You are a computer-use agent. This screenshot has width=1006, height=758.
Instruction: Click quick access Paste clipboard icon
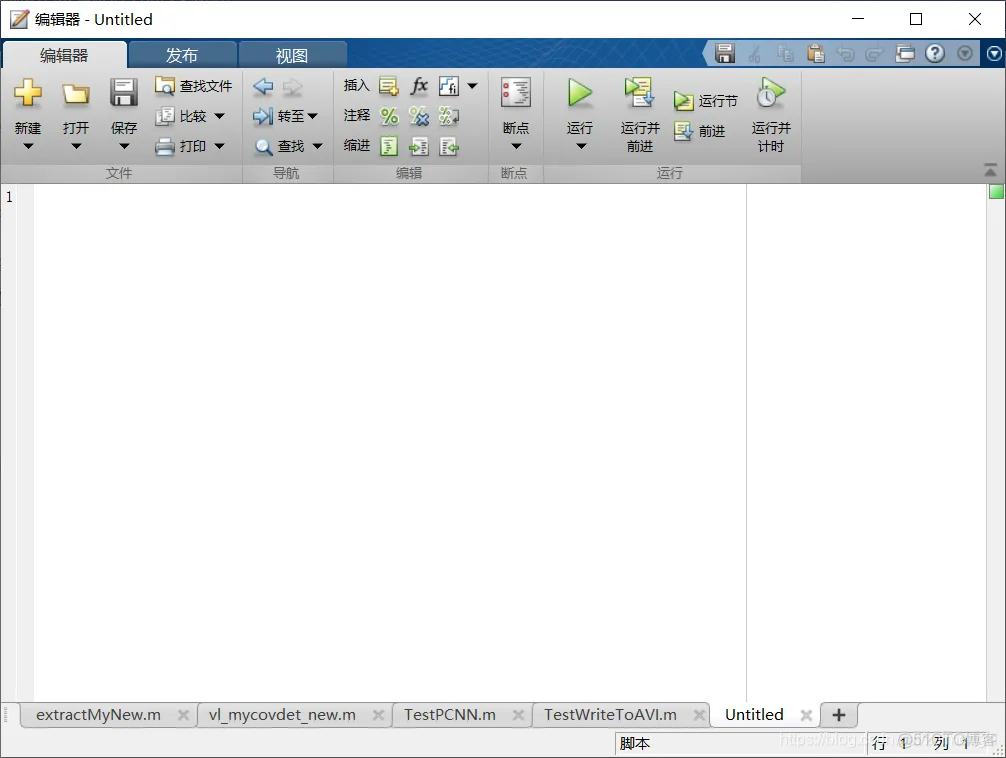[x=815, y=53]
